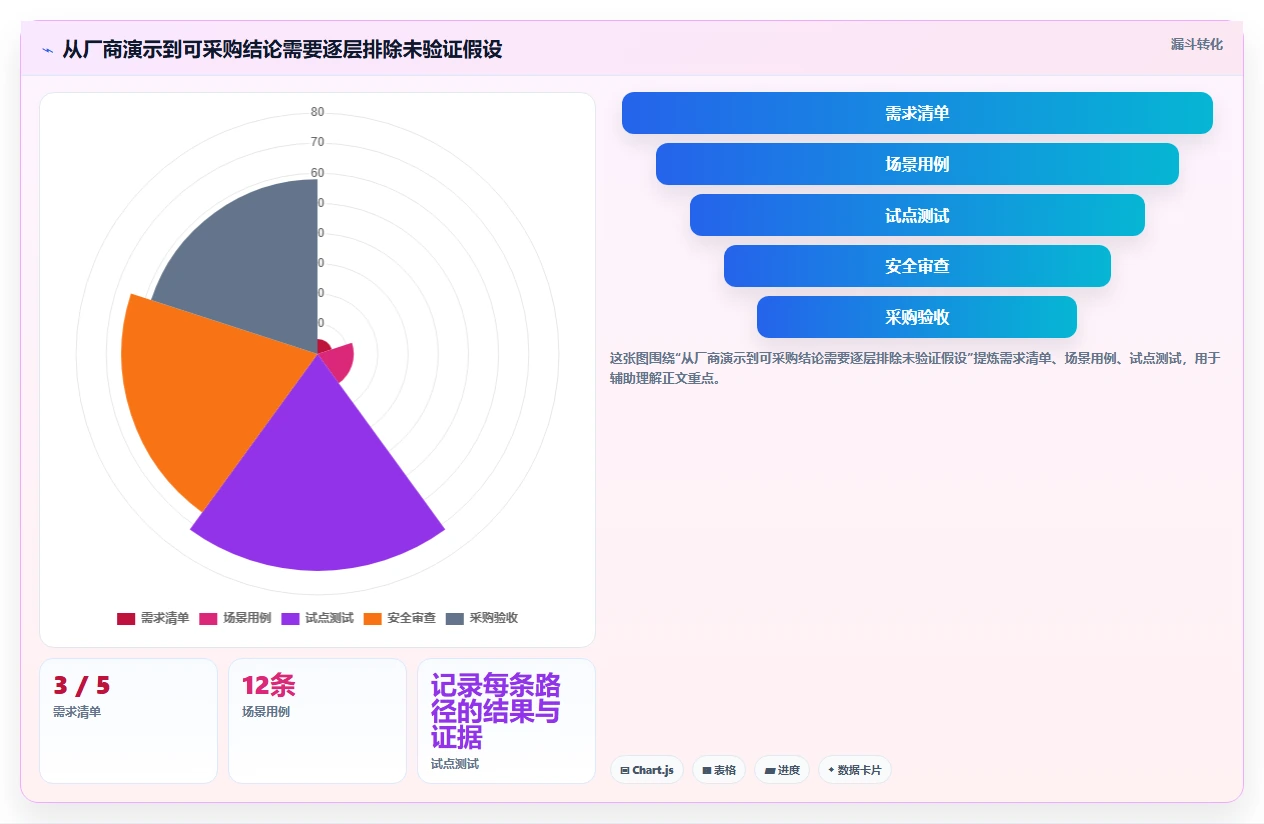The image size is (1264, 824).
Task: Select the 场景用例 funnel stage bar
Action: 917,164
